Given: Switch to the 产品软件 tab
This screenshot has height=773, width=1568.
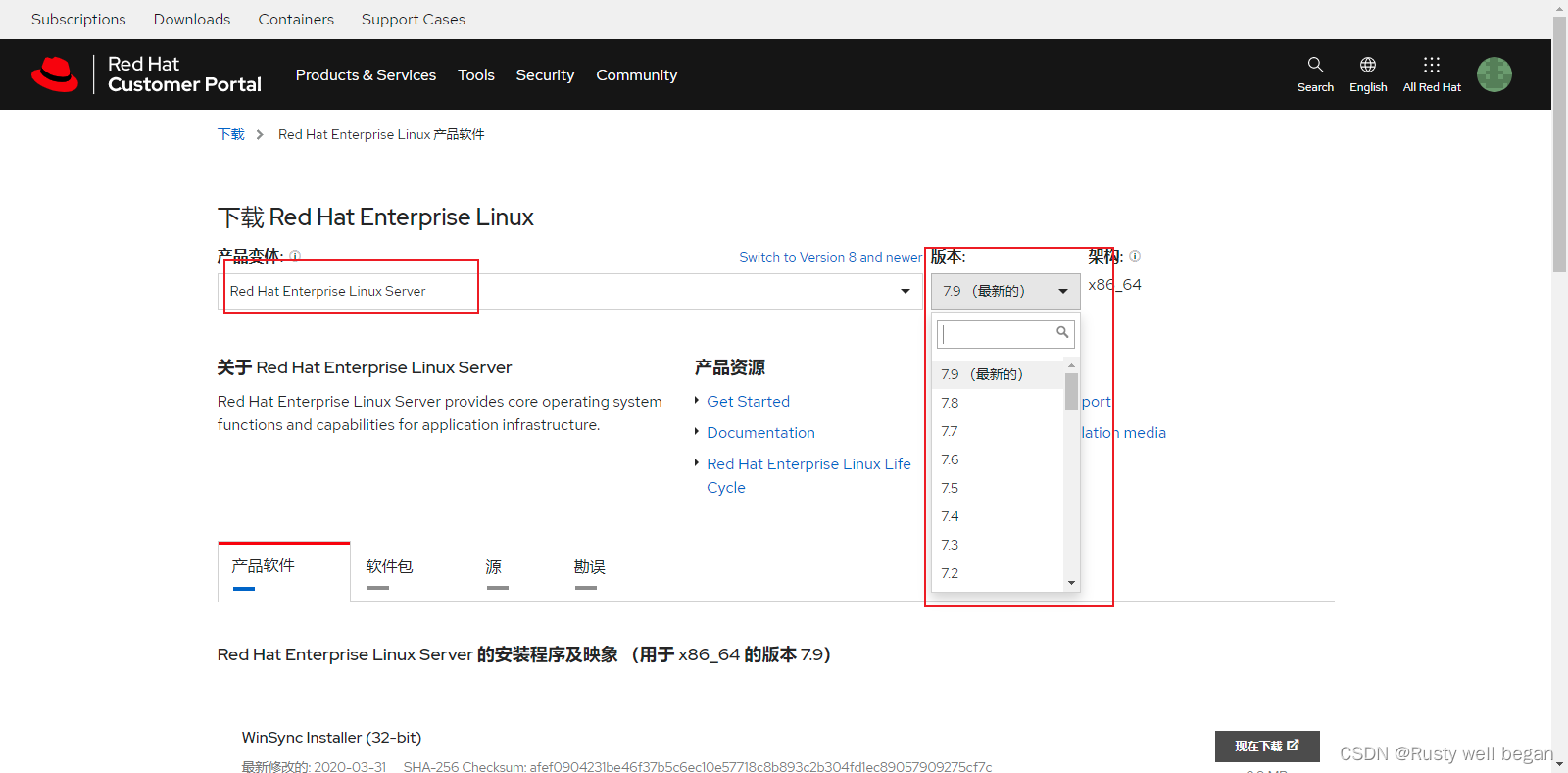Looking at the screenshot, I should click(x=283, y=571).
